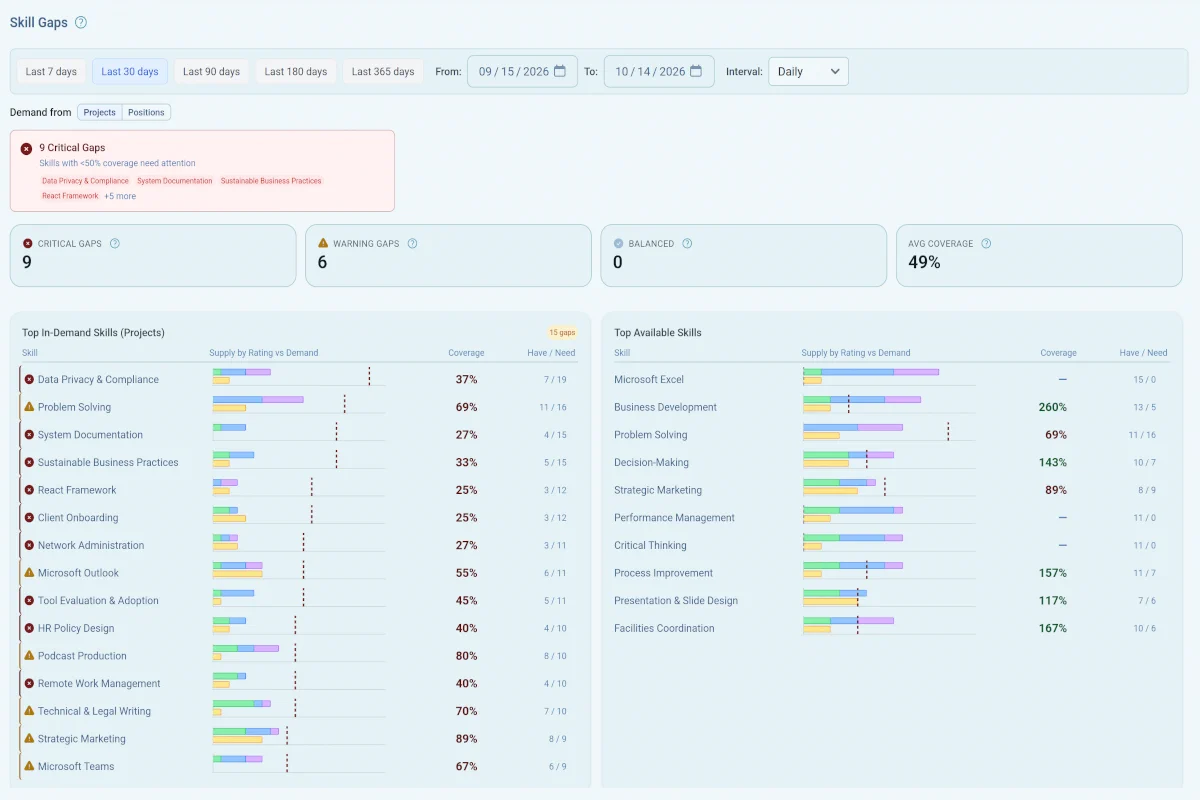
Task: Click the red error icon on 9 Critical Gaps alert
Action: pos(26,148)
